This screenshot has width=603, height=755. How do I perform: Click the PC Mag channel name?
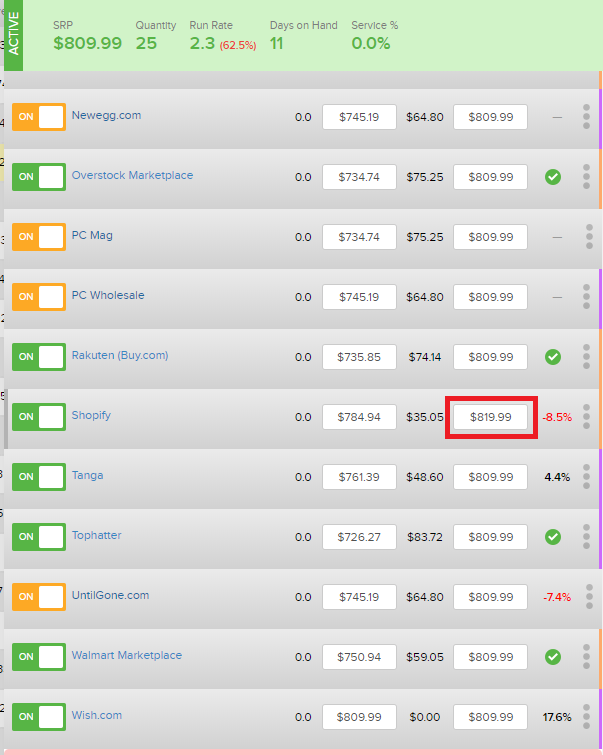coord(92,235)
